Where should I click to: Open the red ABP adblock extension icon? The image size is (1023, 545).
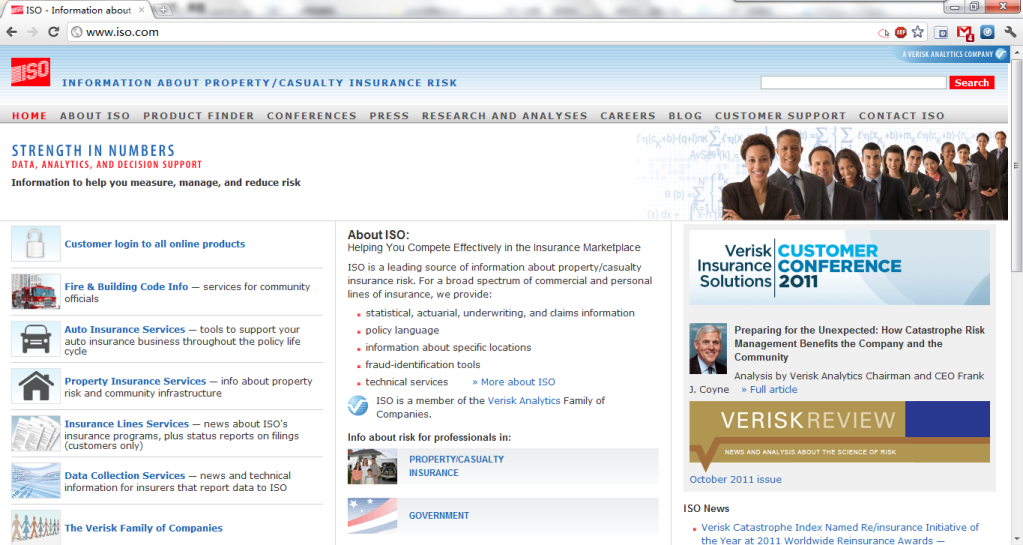[x=900, y=32]
